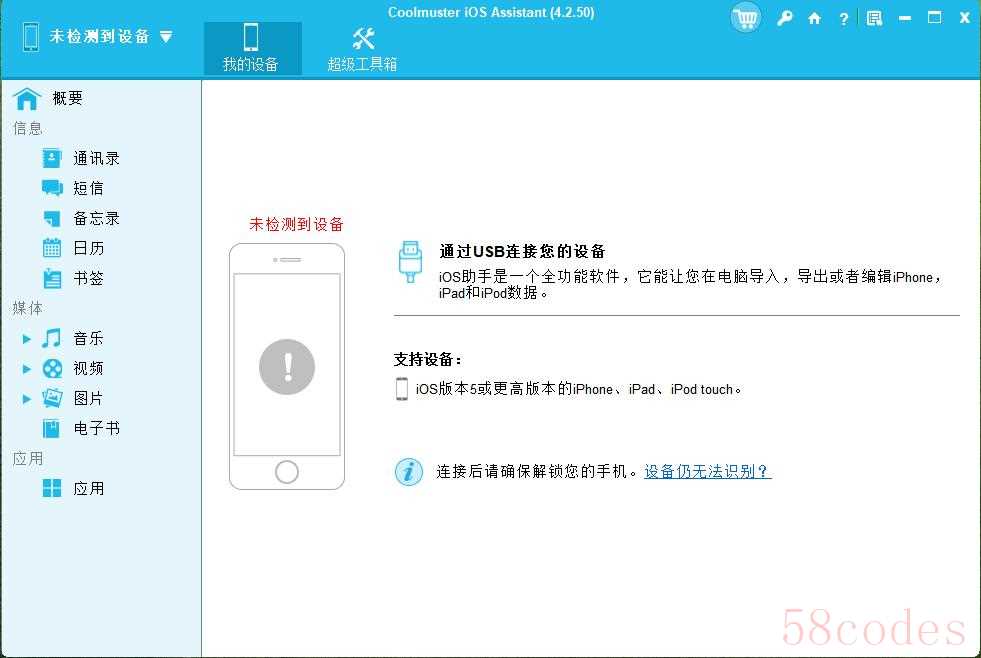Open 电子书 ebooks in sidebar

(x=96, y=428)
